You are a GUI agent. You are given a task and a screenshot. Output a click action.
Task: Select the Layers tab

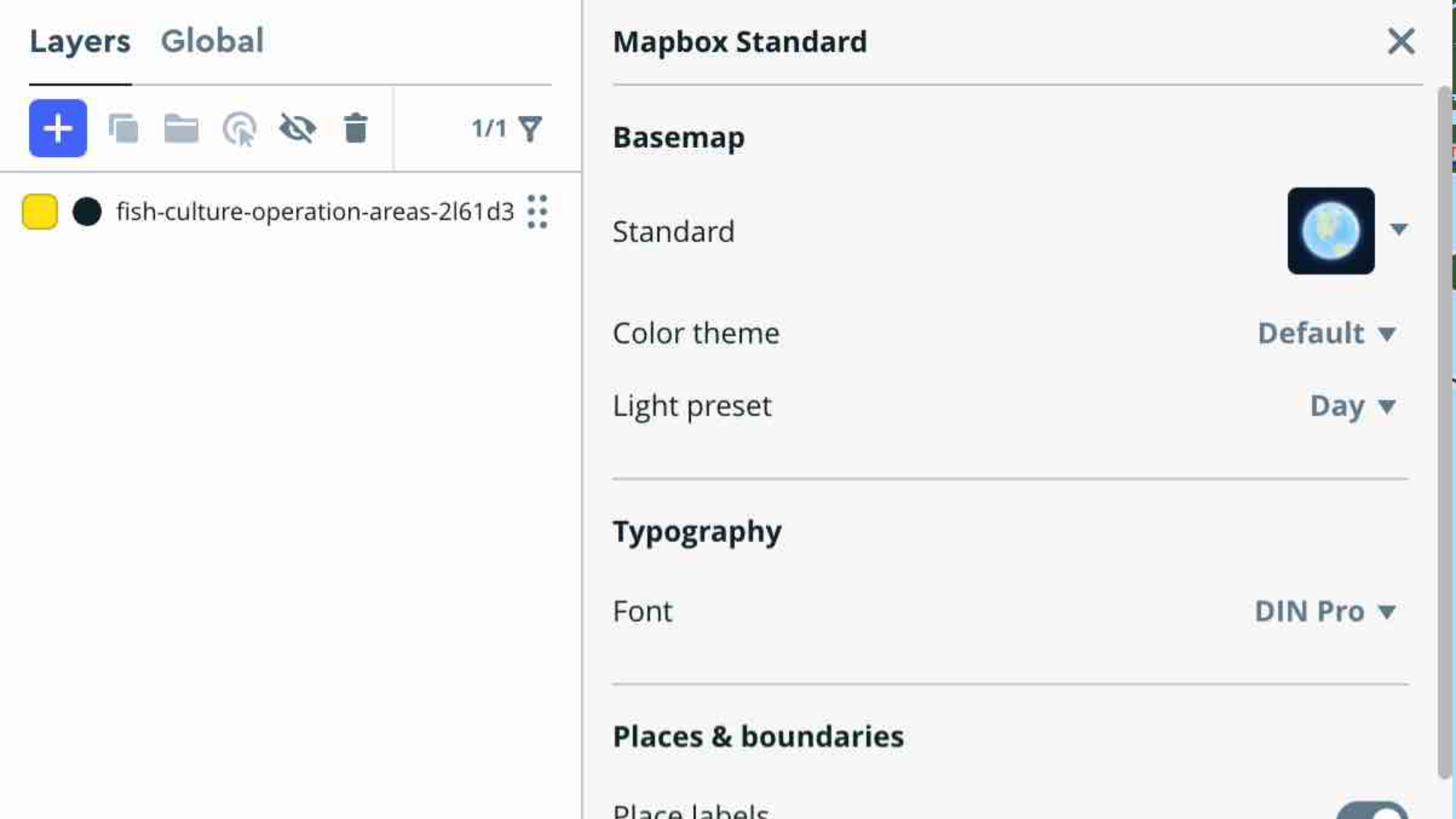(80, 41)
